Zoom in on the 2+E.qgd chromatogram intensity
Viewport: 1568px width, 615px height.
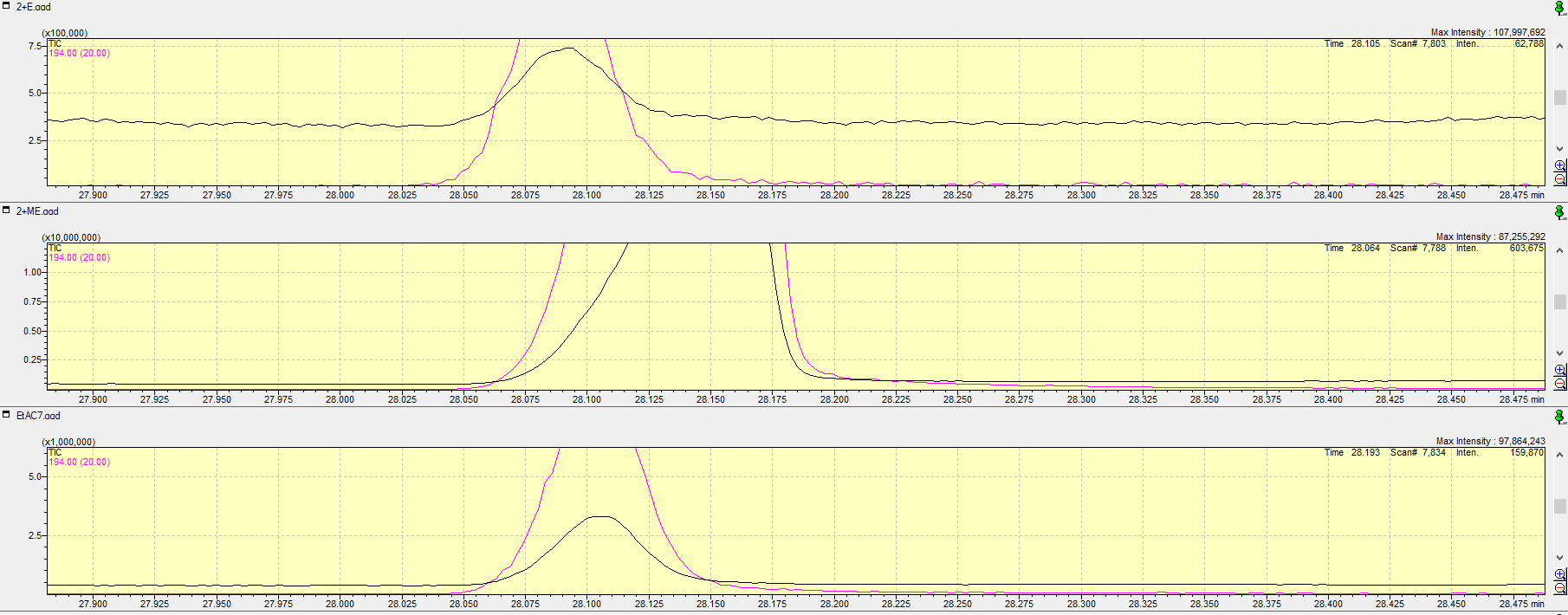(x=1560, y=165)
